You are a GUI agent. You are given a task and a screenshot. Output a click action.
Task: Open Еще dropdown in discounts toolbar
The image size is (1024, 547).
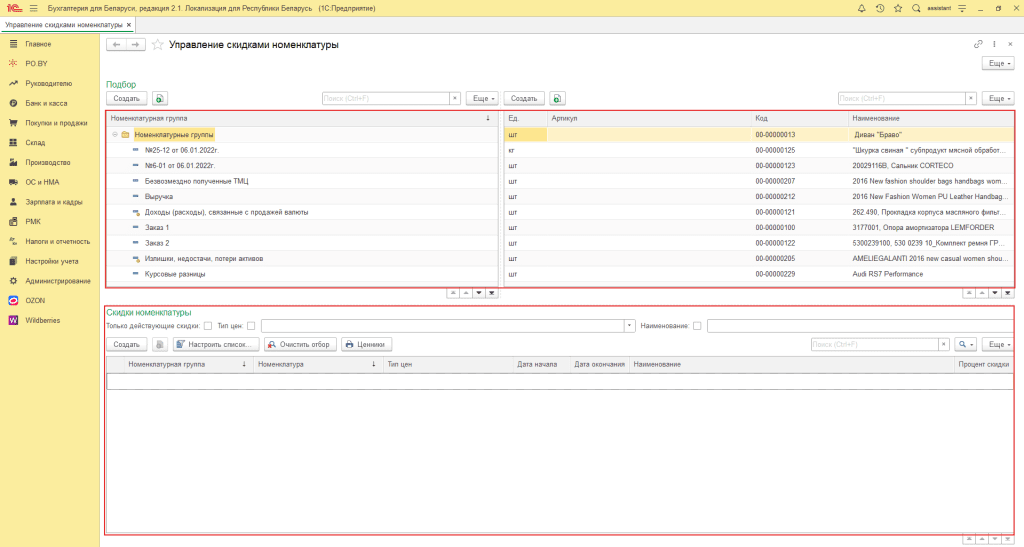tap(998, 345)
